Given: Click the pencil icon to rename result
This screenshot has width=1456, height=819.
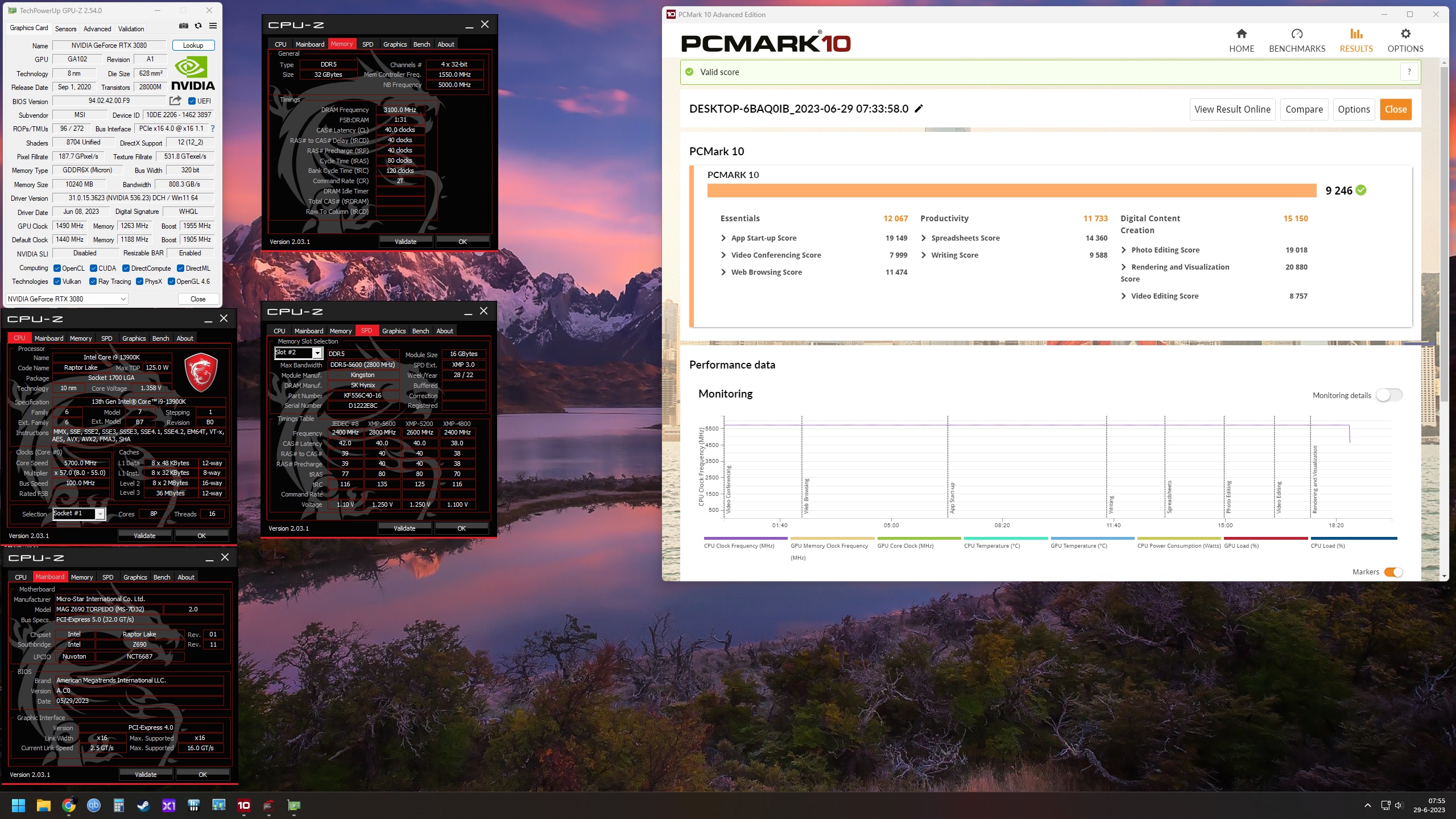Looking at the screenshot, I should pos(919,109).
